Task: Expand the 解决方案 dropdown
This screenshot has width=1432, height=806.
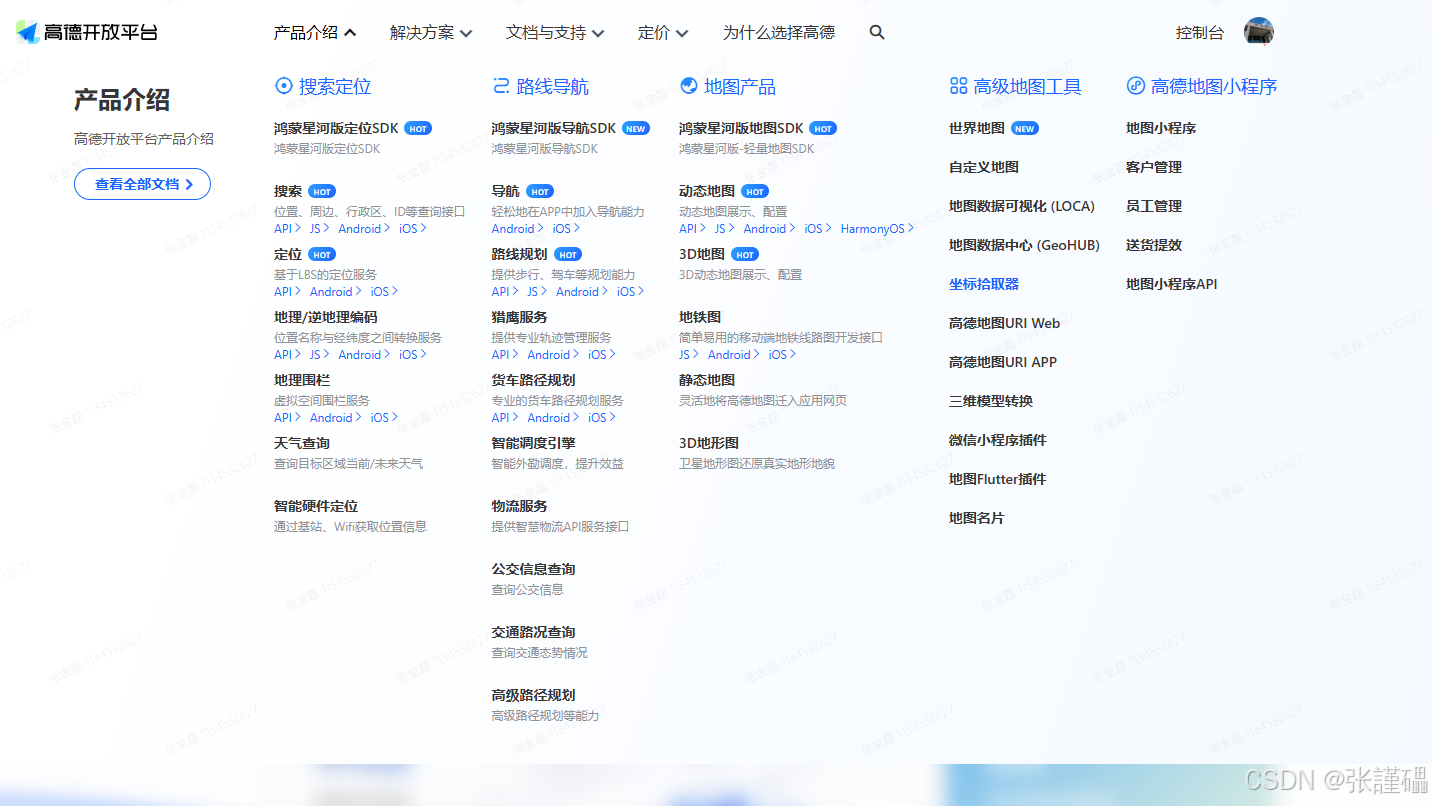Action: click(431, 32)
